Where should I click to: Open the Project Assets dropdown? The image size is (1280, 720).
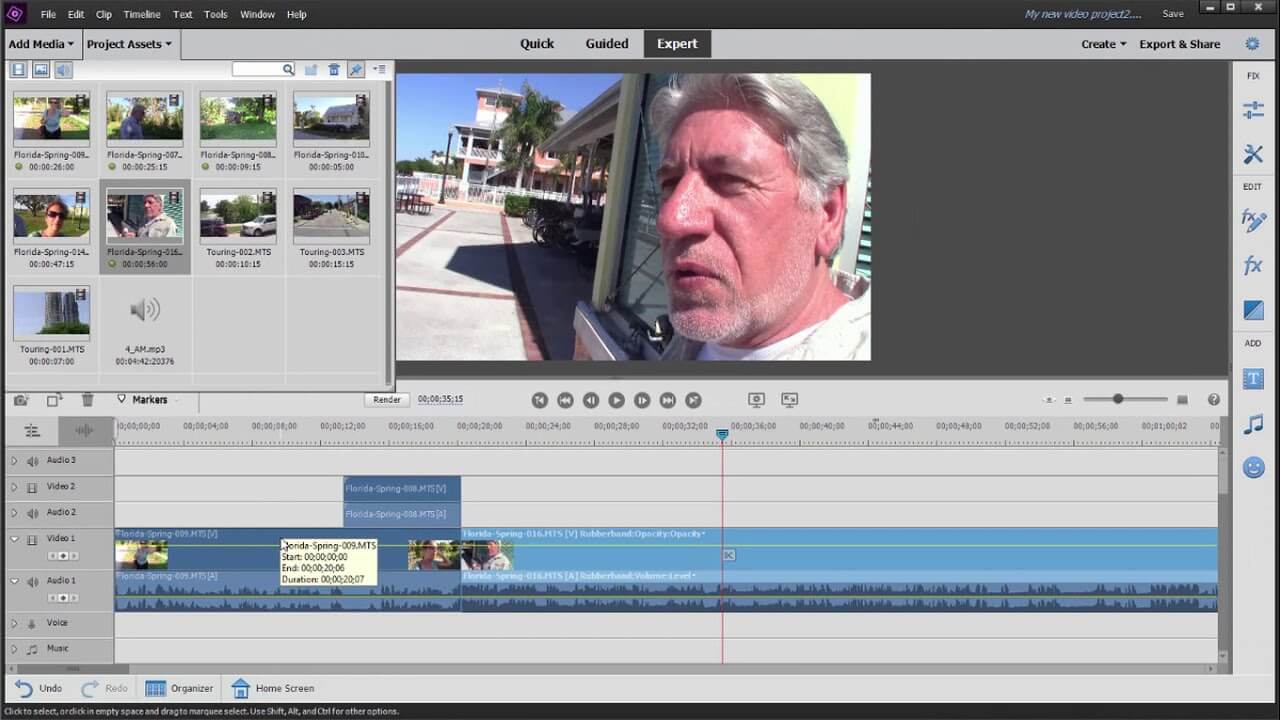click(127, 44)
